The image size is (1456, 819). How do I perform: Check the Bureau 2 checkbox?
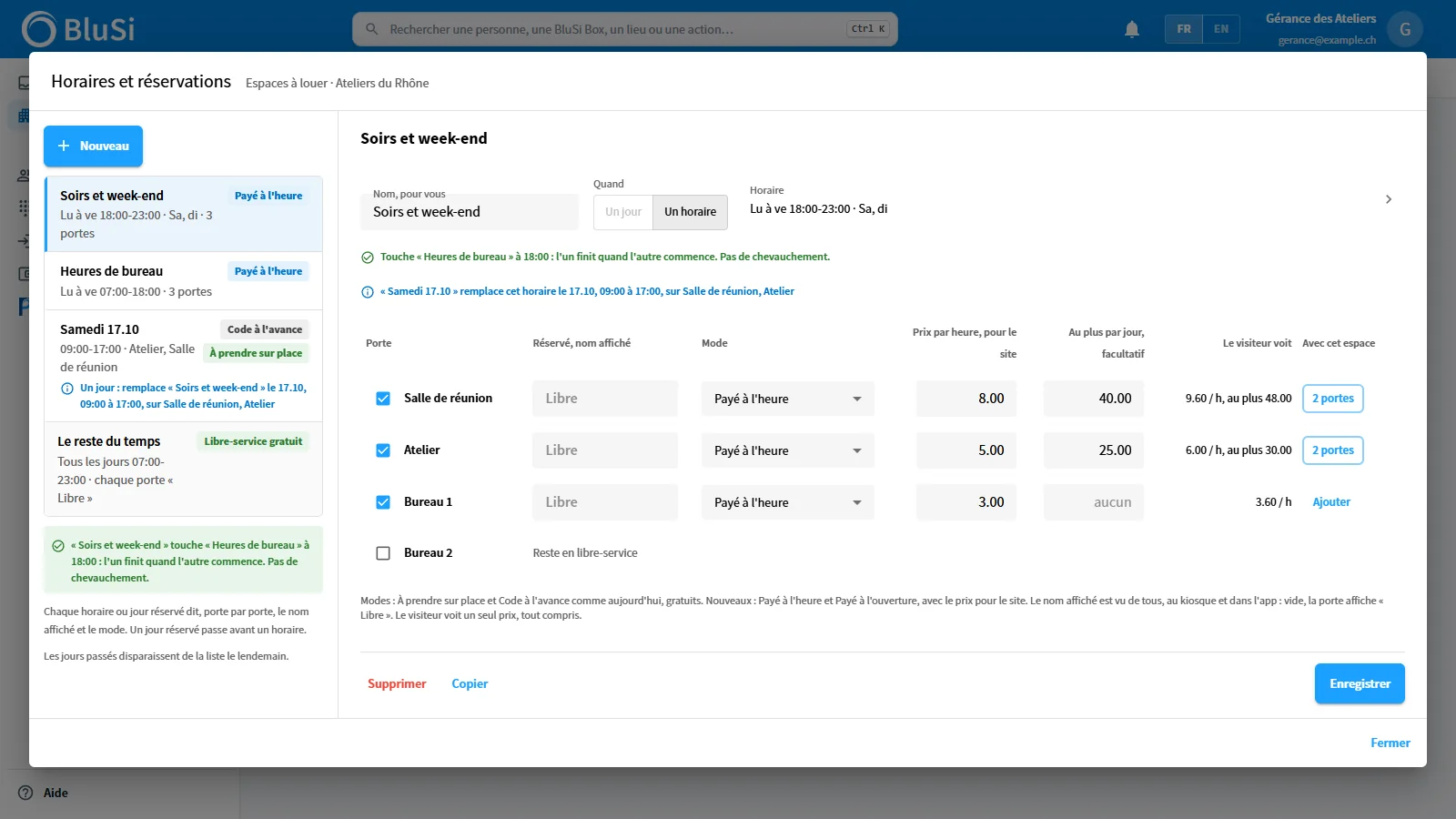click(383, 553)
